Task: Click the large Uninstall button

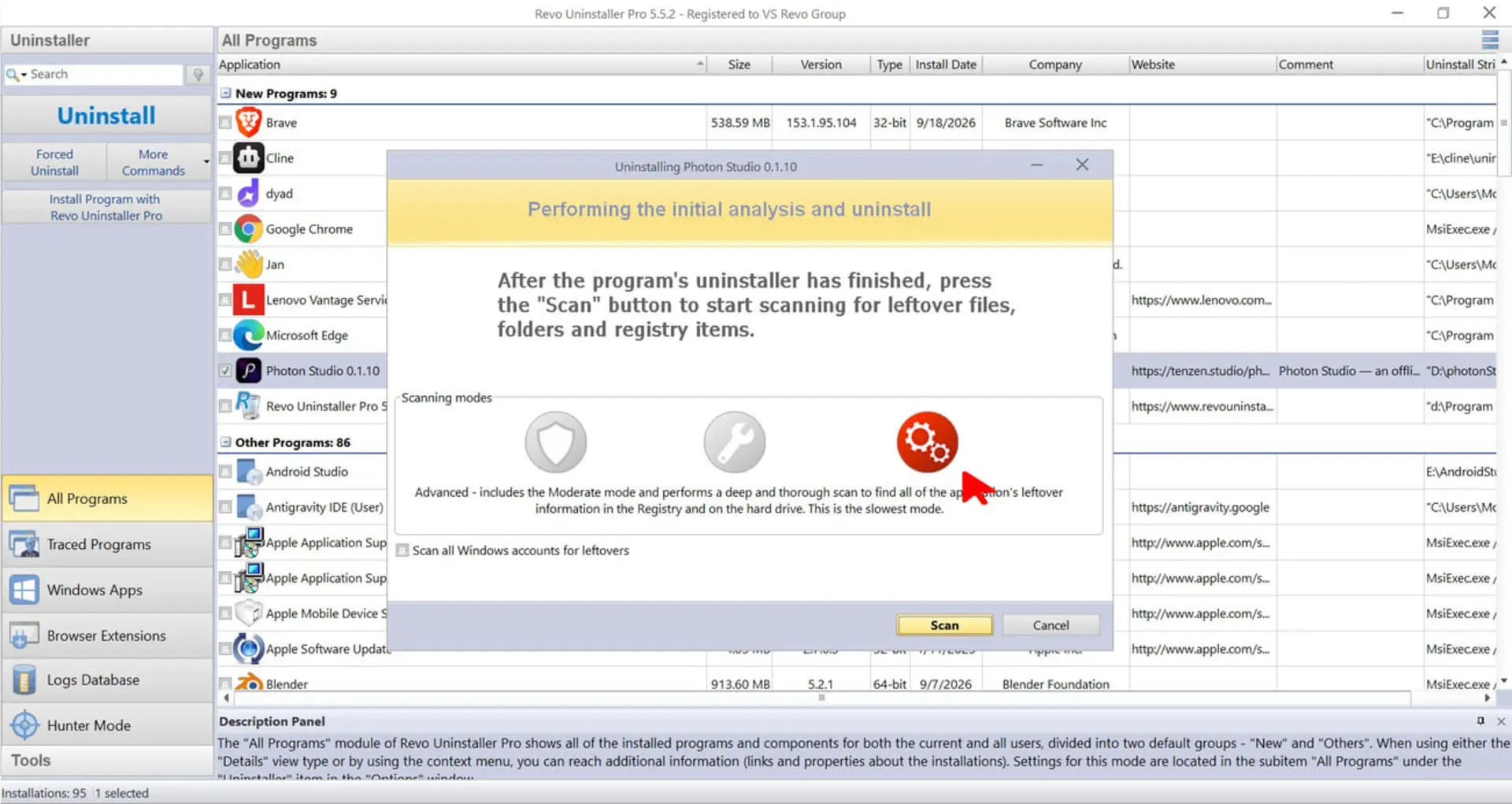Action: pos(107,116)
